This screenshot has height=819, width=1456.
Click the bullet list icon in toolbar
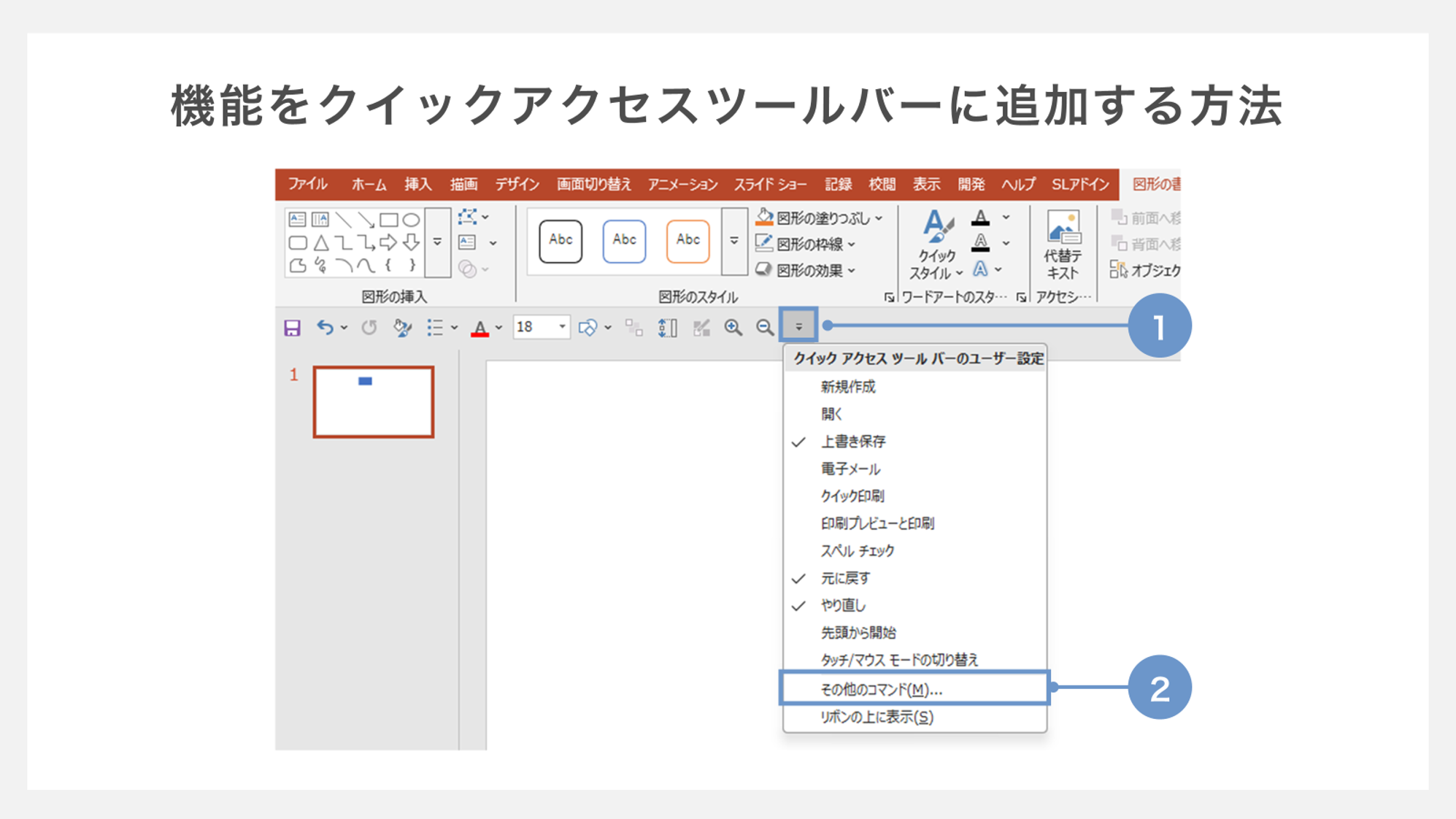tap(435, 328)
